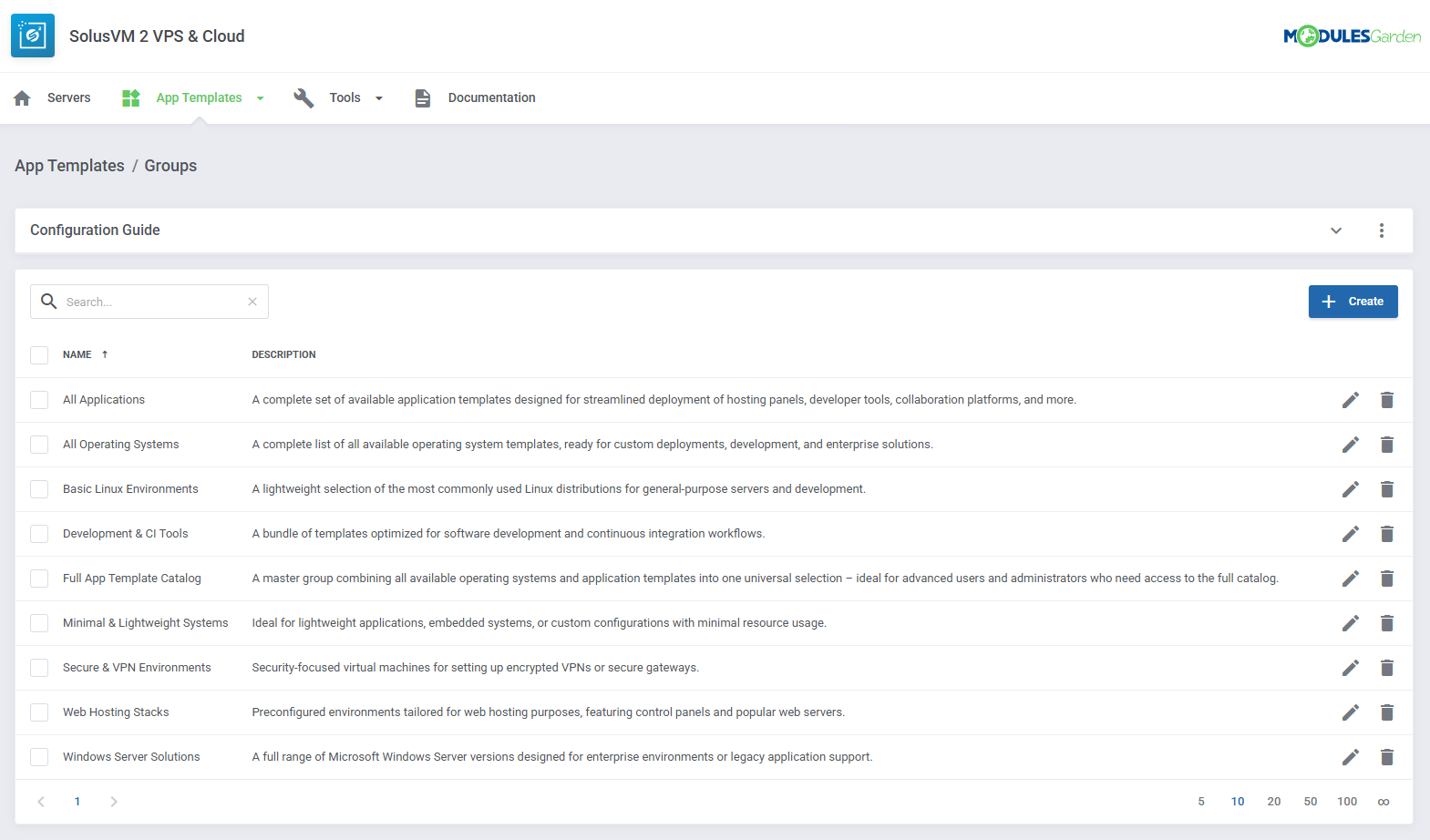Check the All Applications row checkbox
The height and width of the screenshot is (840, 1430).
pyautogui.click(x=39, y=400)
